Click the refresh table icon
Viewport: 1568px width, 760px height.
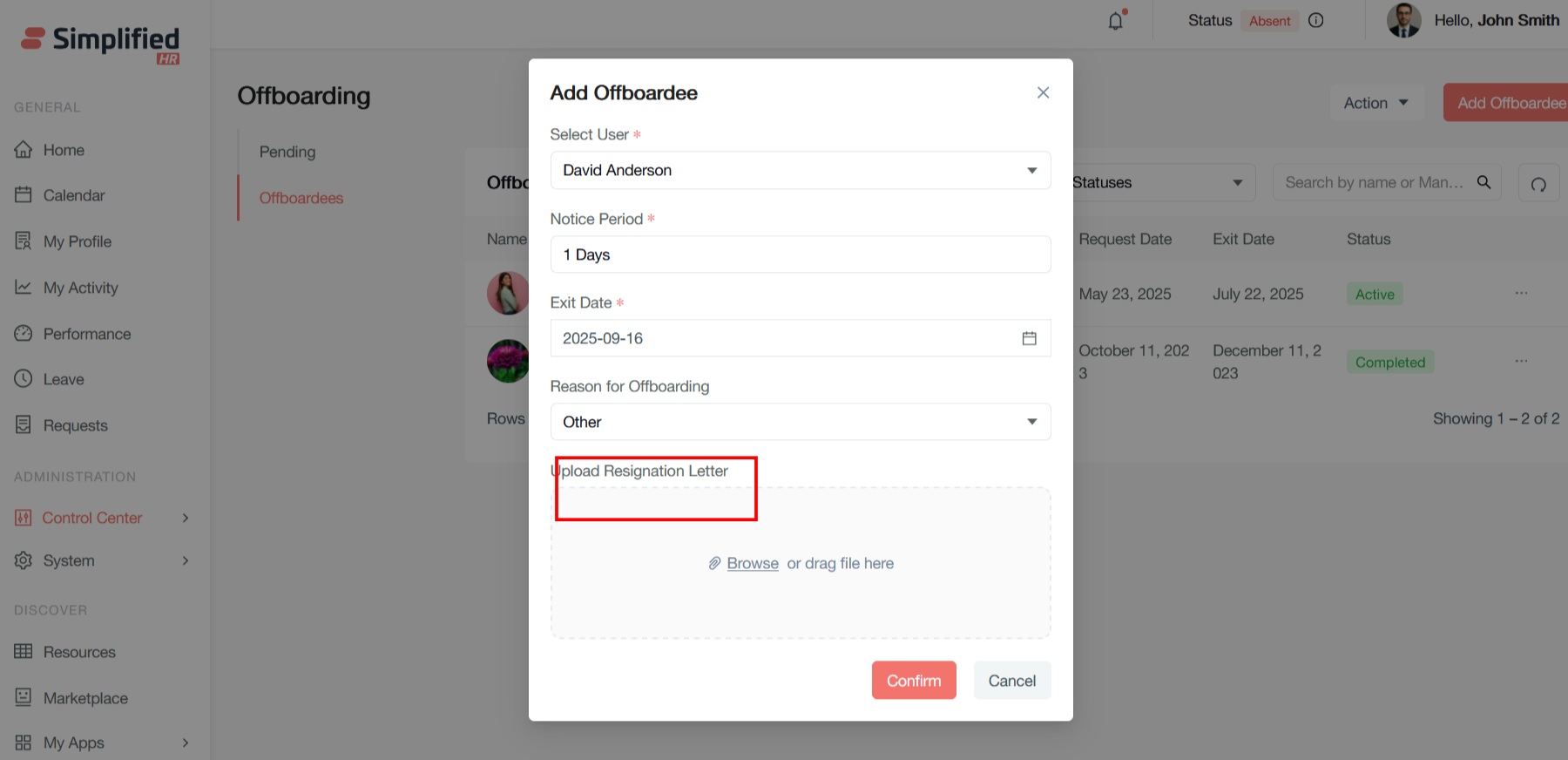(x=1538, y=184)
